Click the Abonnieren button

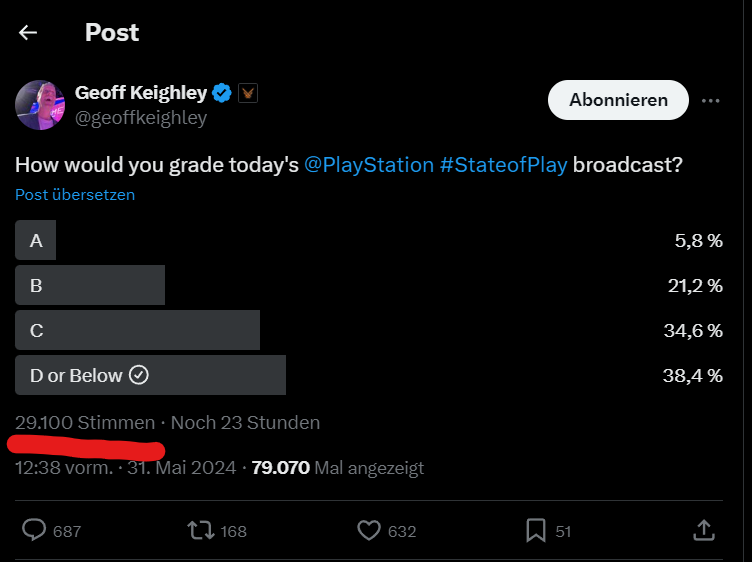click(x=618, y=100)
